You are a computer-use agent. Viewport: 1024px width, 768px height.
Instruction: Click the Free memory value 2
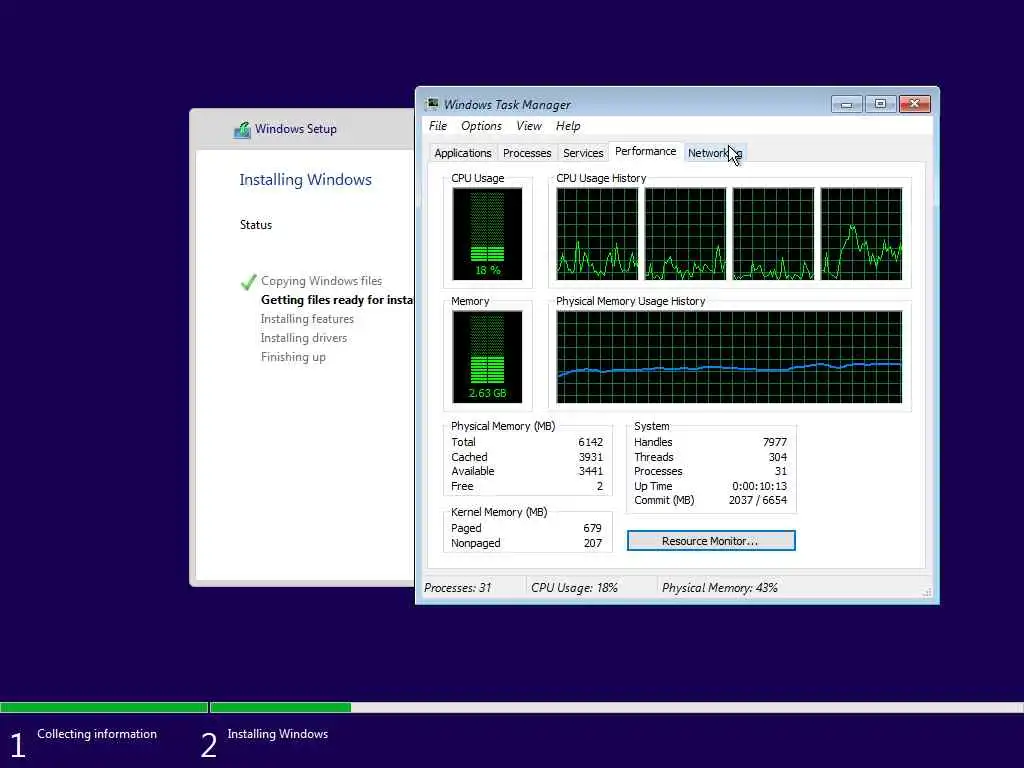[600, 487]
